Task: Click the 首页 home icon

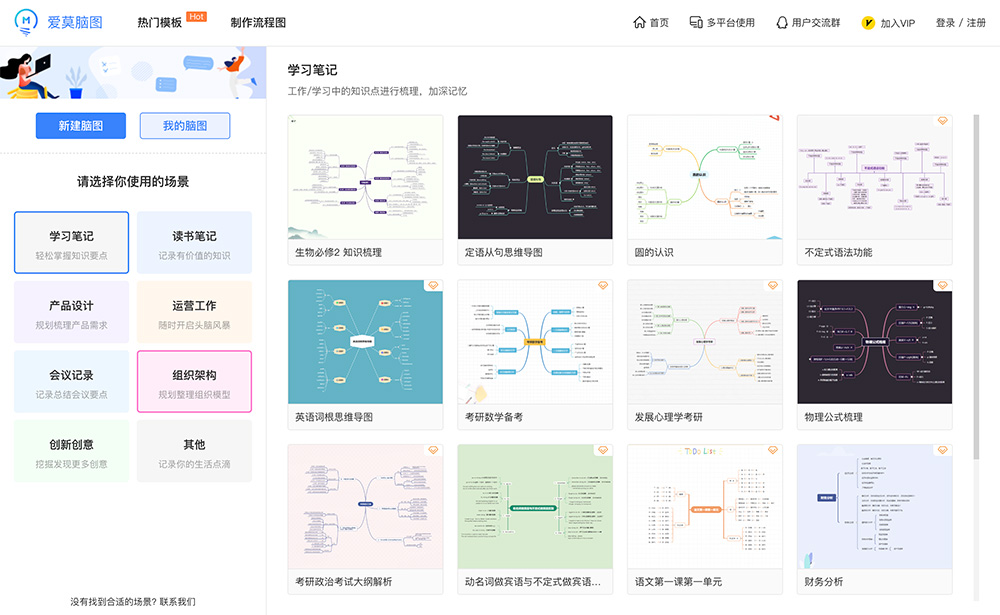Action: pyautogui.click(x=640, y=21)
